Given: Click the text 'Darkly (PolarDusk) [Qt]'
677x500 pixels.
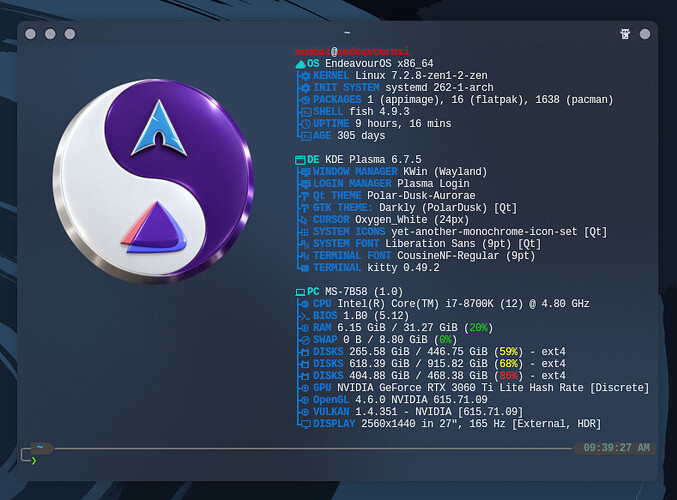Looking at the screenshot, I should click(x=448, y=208).
